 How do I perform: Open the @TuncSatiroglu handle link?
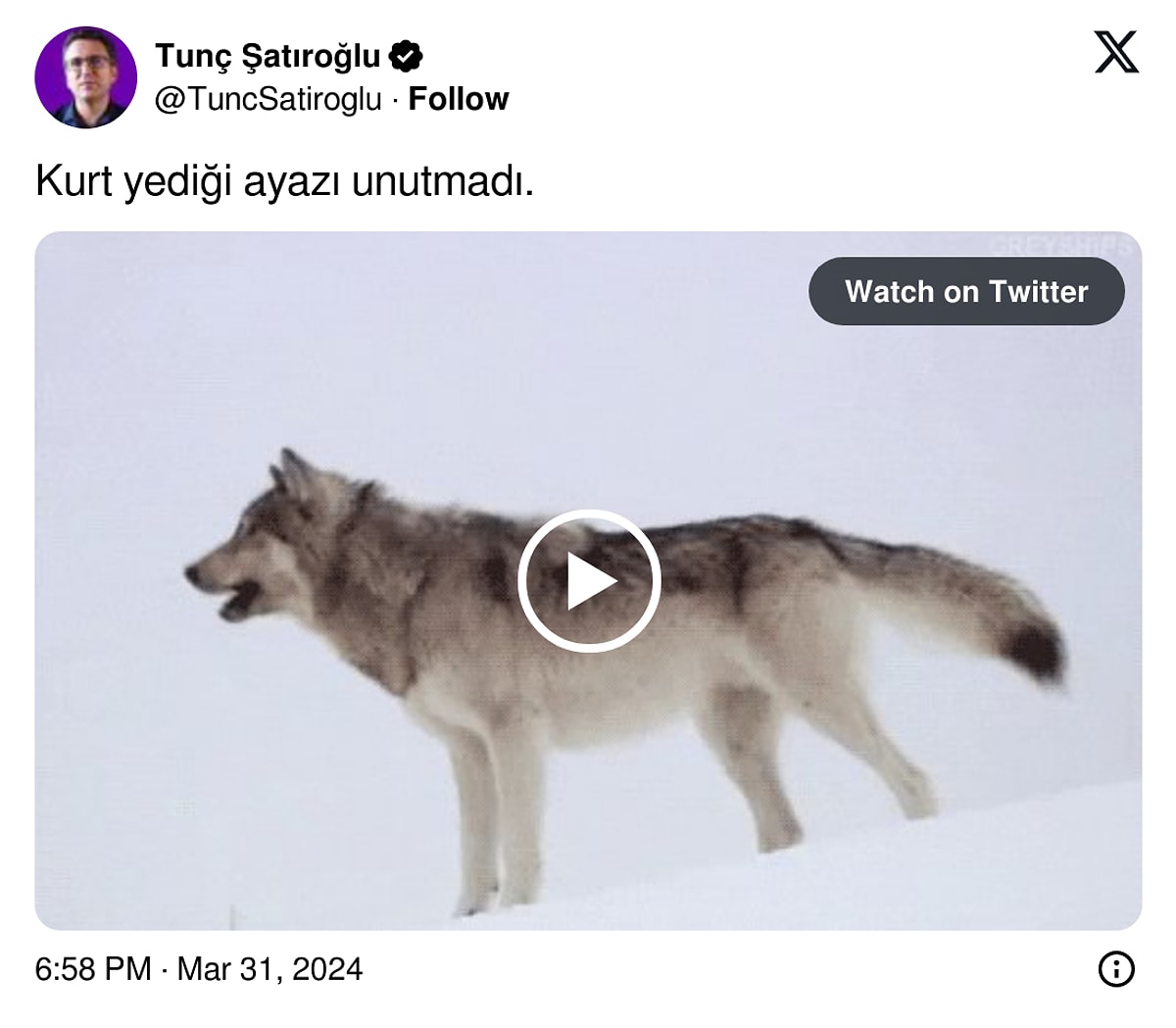coord(268,99)
